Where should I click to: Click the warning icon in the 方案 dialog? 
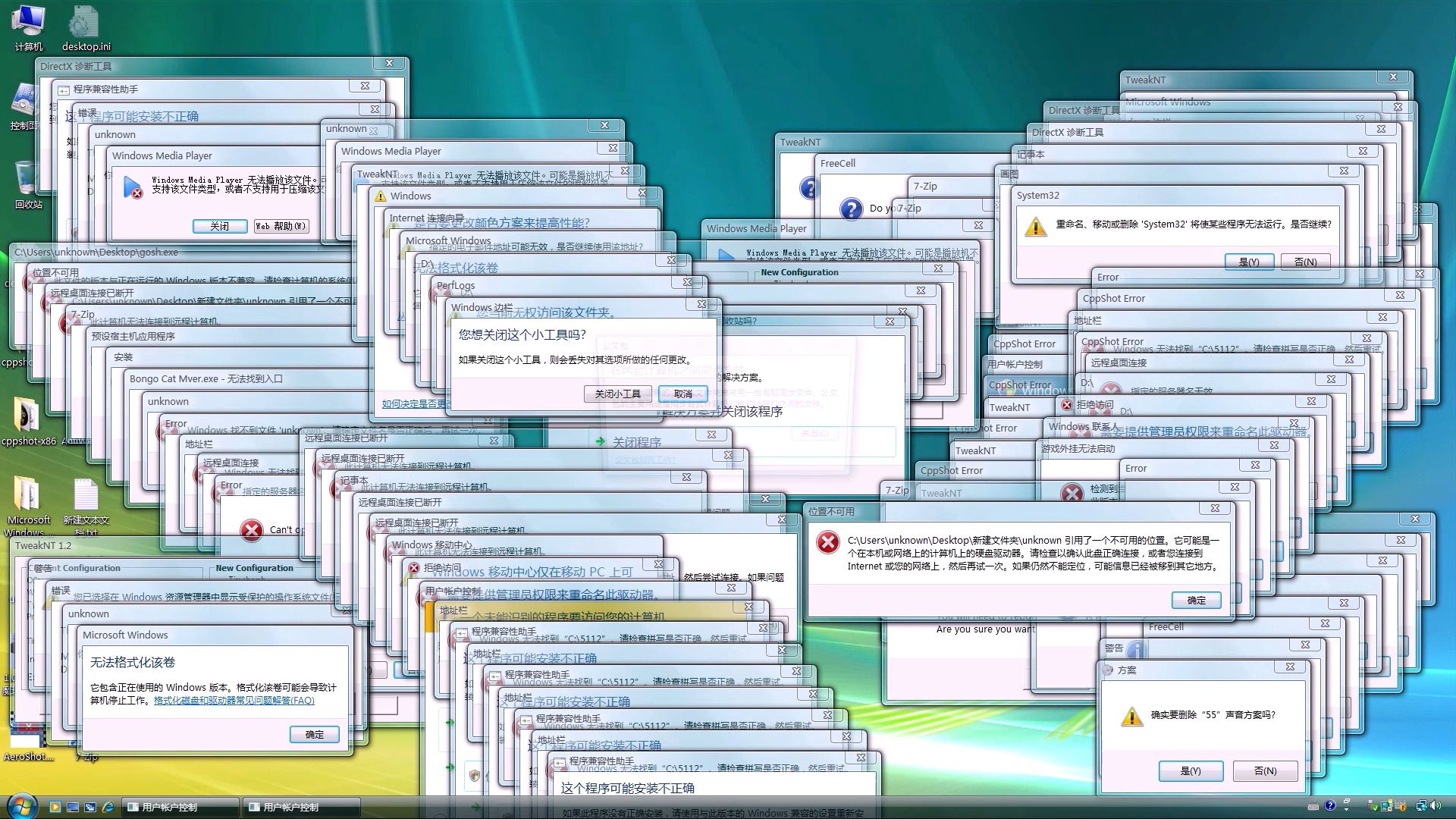[1131, 716]
